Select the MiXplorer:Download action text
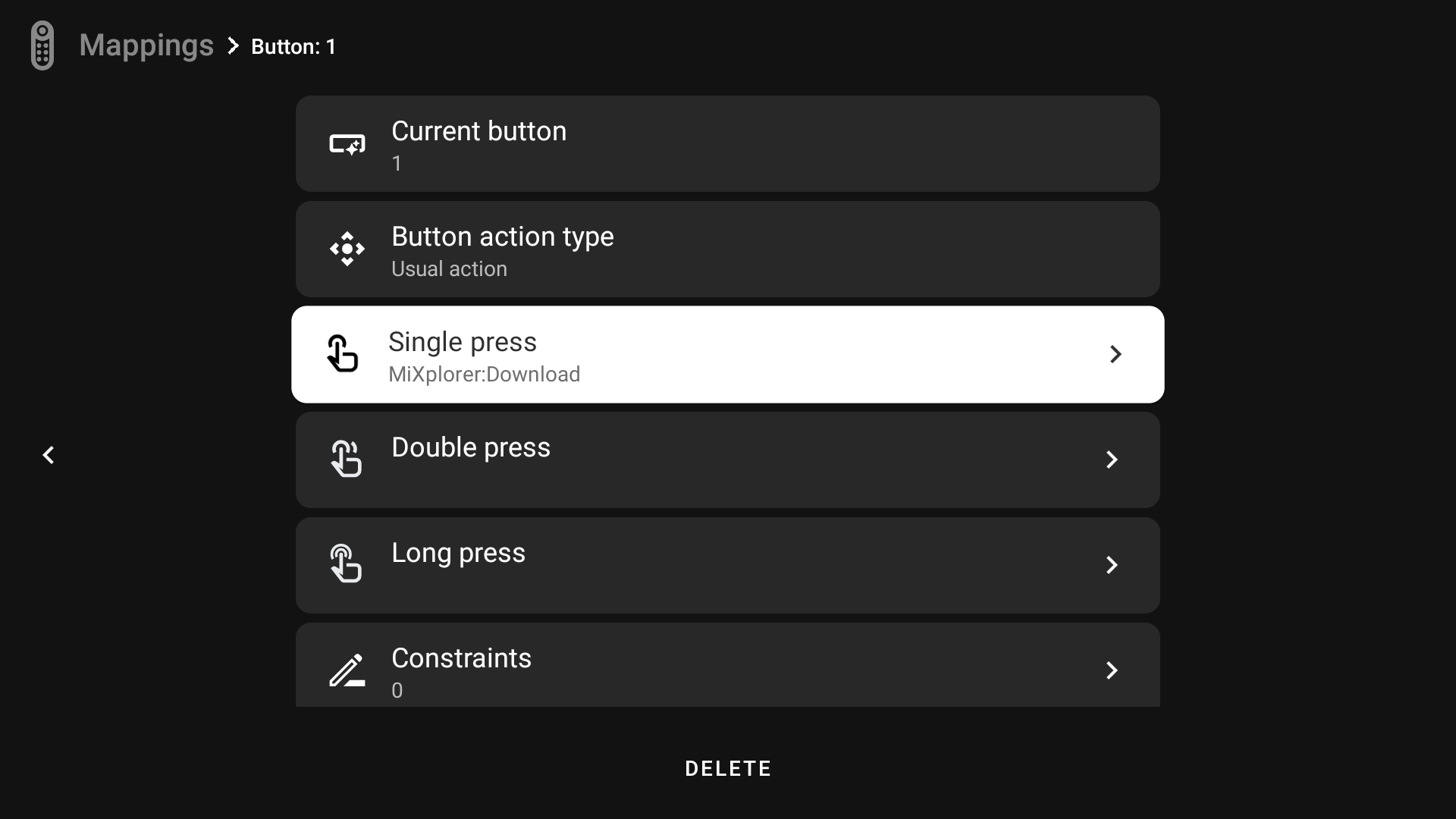Viewport: 1456px width, 819px height. (x=484, y=375)
